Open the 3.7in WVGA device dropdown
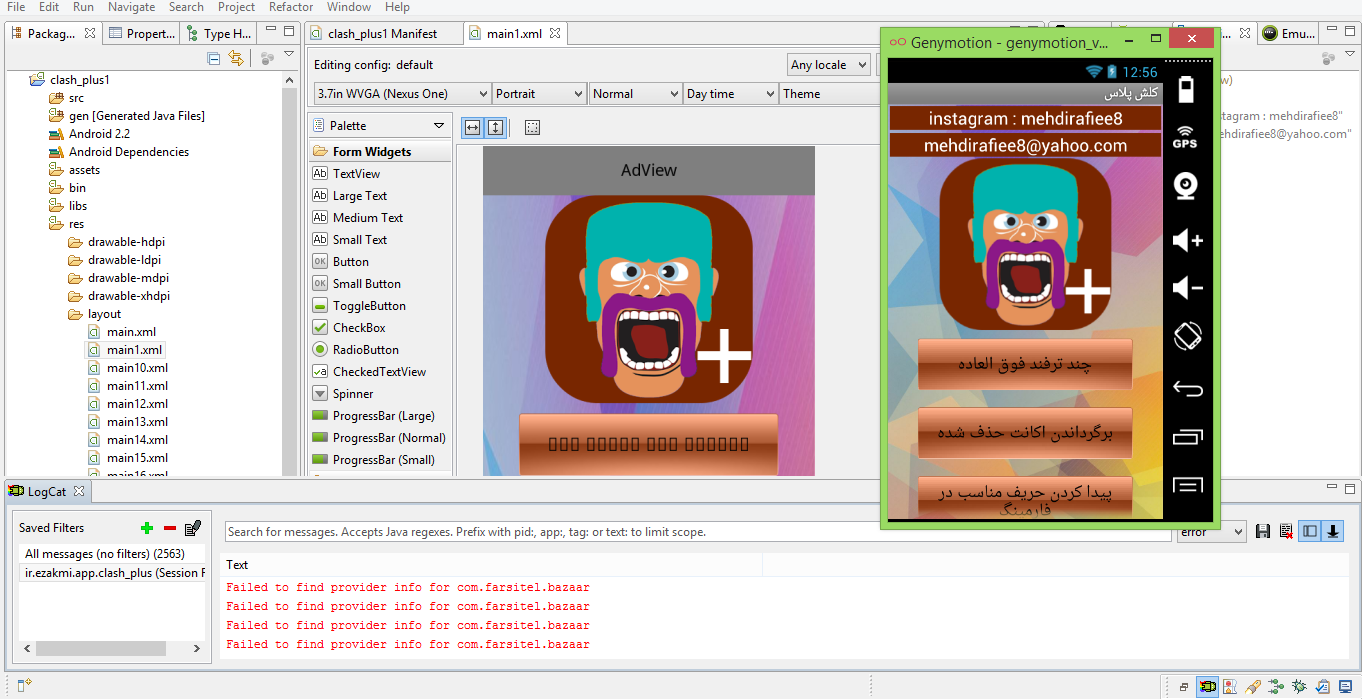This screenshot has height=699, width=1362. (x=401, y=94)
